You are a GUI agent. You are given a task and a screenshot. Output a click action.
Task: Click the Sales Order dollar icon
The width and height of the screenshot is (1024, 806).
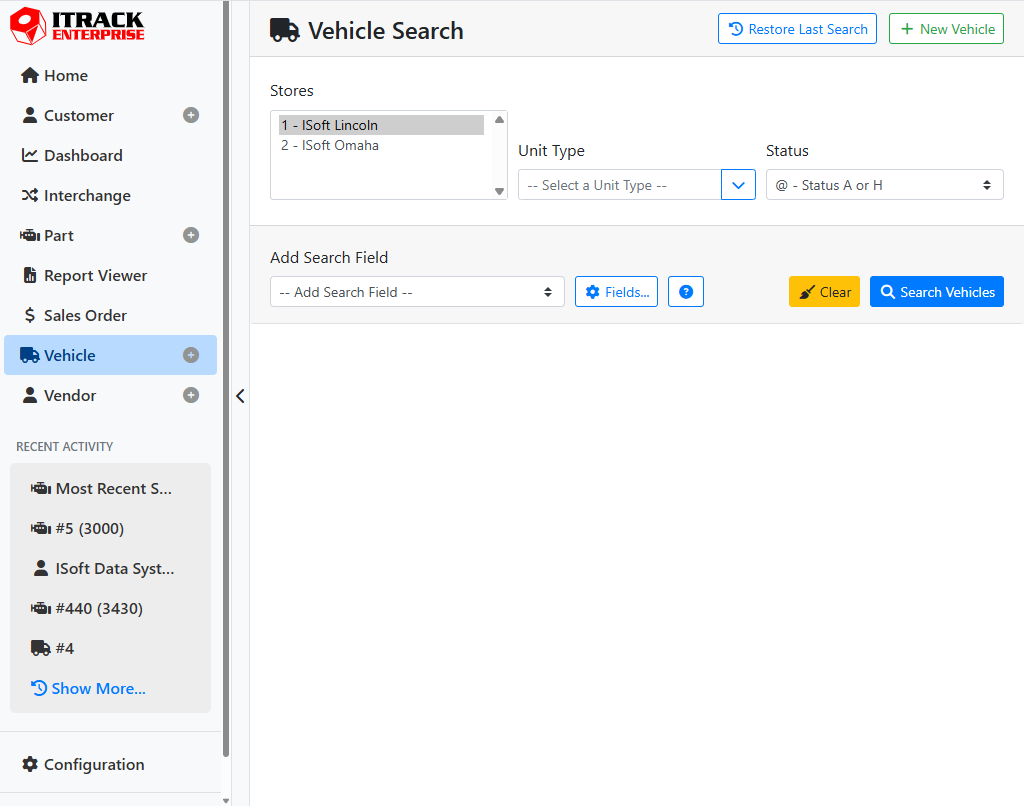(x=30, y=315)
